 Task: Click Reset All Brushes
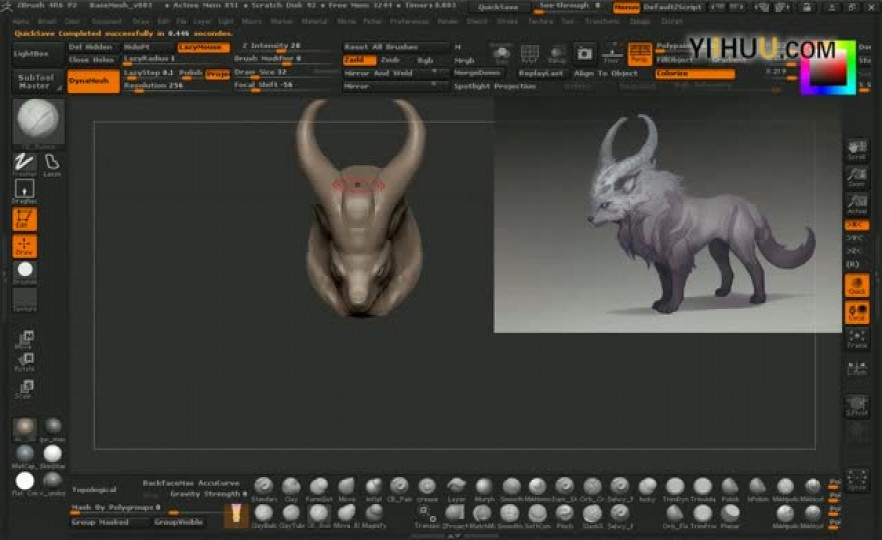[396, 47]
